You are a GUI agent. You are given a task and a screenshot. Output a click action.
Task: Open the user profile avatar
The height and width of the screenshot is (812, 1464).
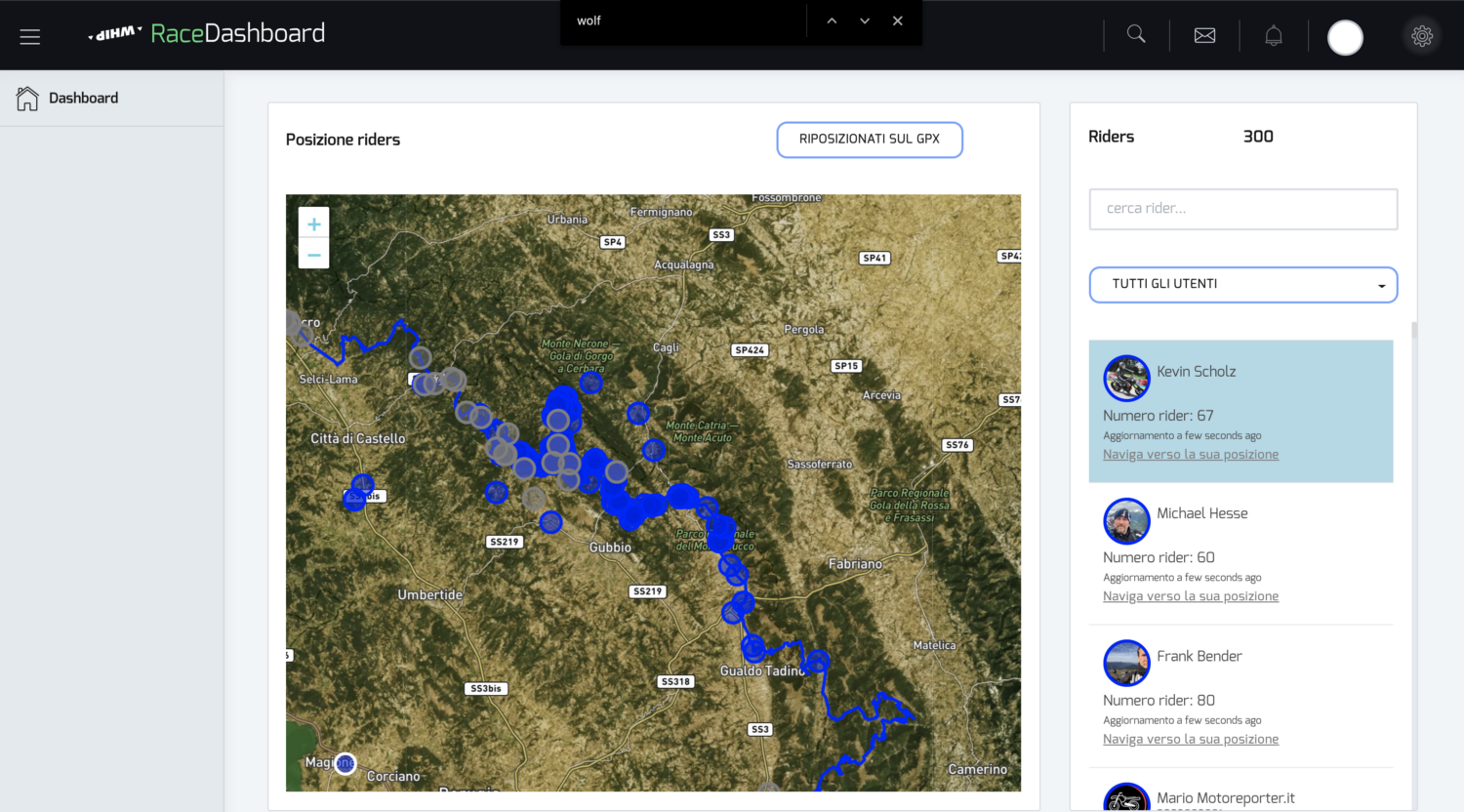tap(1345, 37)
